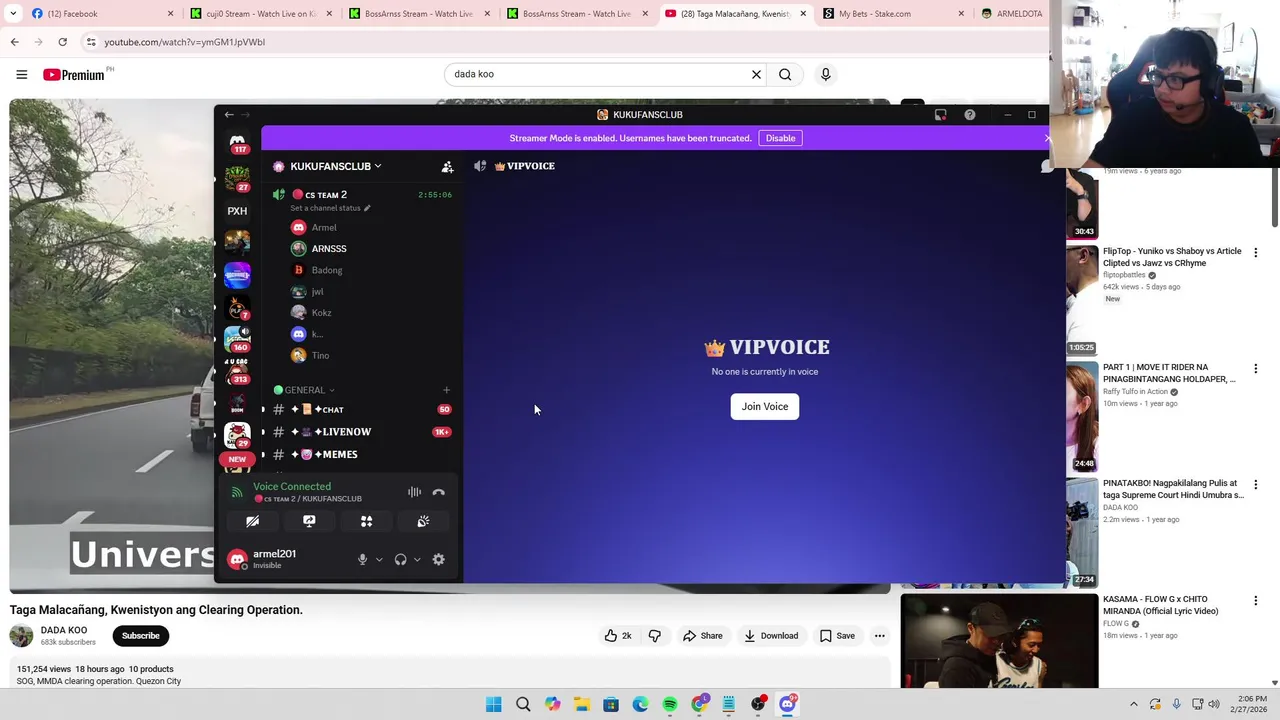The image size is (1280, 720).
Task: Download the YouTube video
Action: coord(770,636)
